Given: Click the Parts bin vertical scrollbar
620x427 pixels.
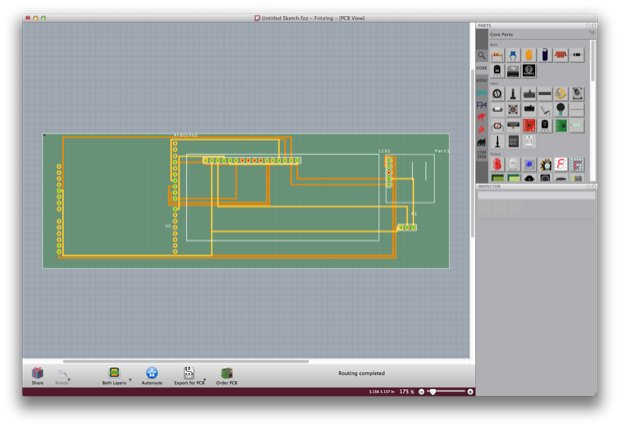Looking at the screenshot, I should click(592, 61).
